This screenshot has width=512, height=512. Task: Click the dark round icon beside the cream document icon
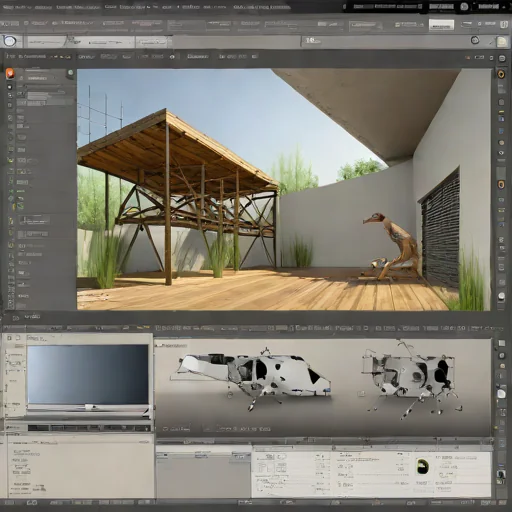(x=475, y=40)
